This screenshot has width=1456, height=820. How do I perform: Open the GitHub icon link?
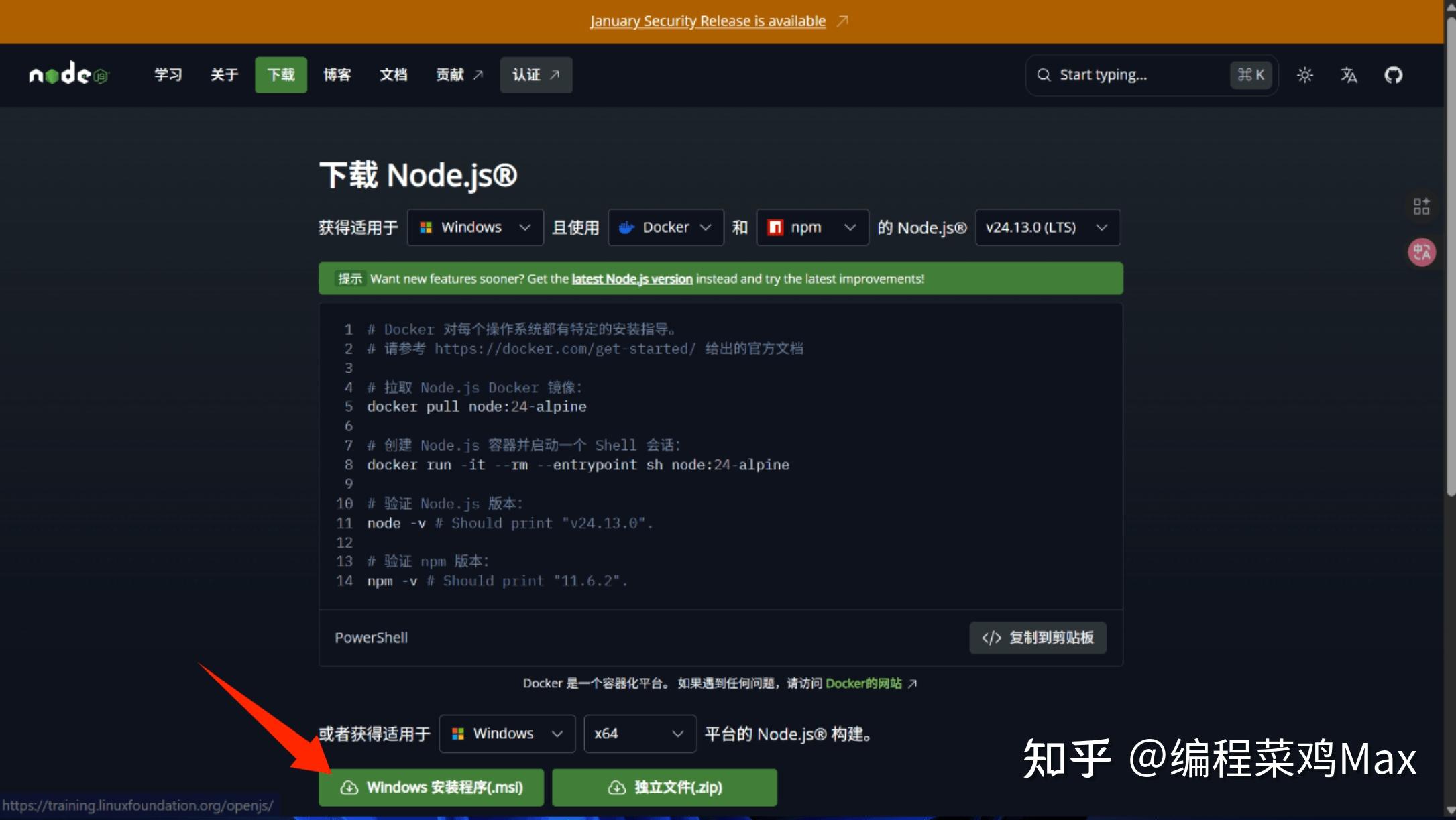pyautogui.click(x=1394, y=75)
